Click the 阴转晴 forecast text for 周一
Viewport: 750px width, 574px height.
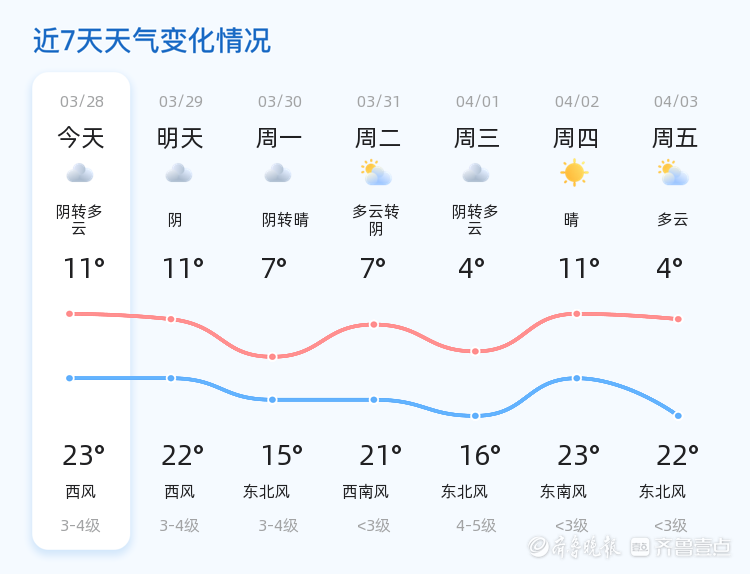[285, 220]
